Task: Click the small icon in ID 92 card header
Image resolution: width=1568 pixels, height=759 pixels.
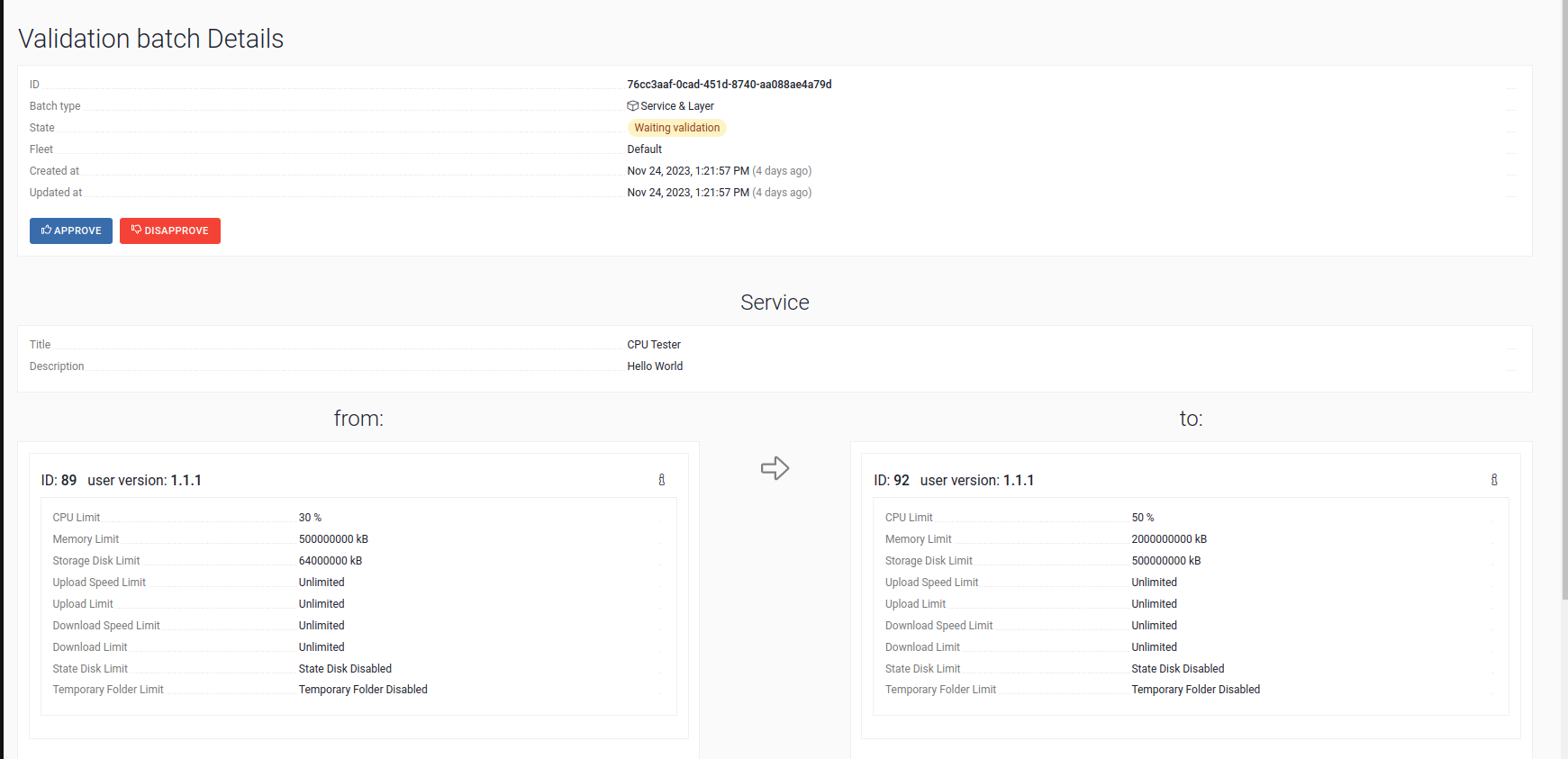Action: click(1494, 480)
